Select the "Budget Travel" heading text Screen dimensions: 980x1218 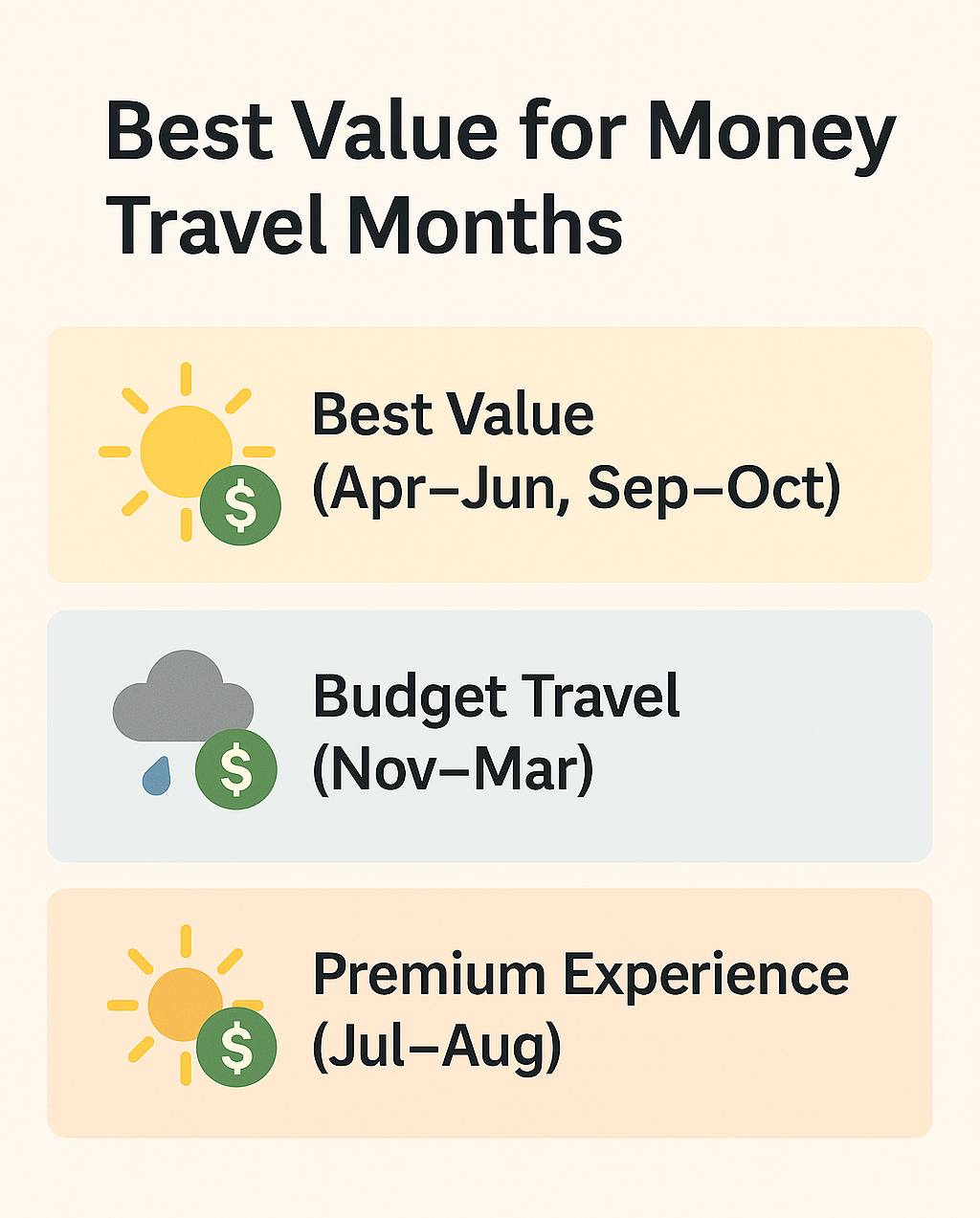[x=496, y=696]
